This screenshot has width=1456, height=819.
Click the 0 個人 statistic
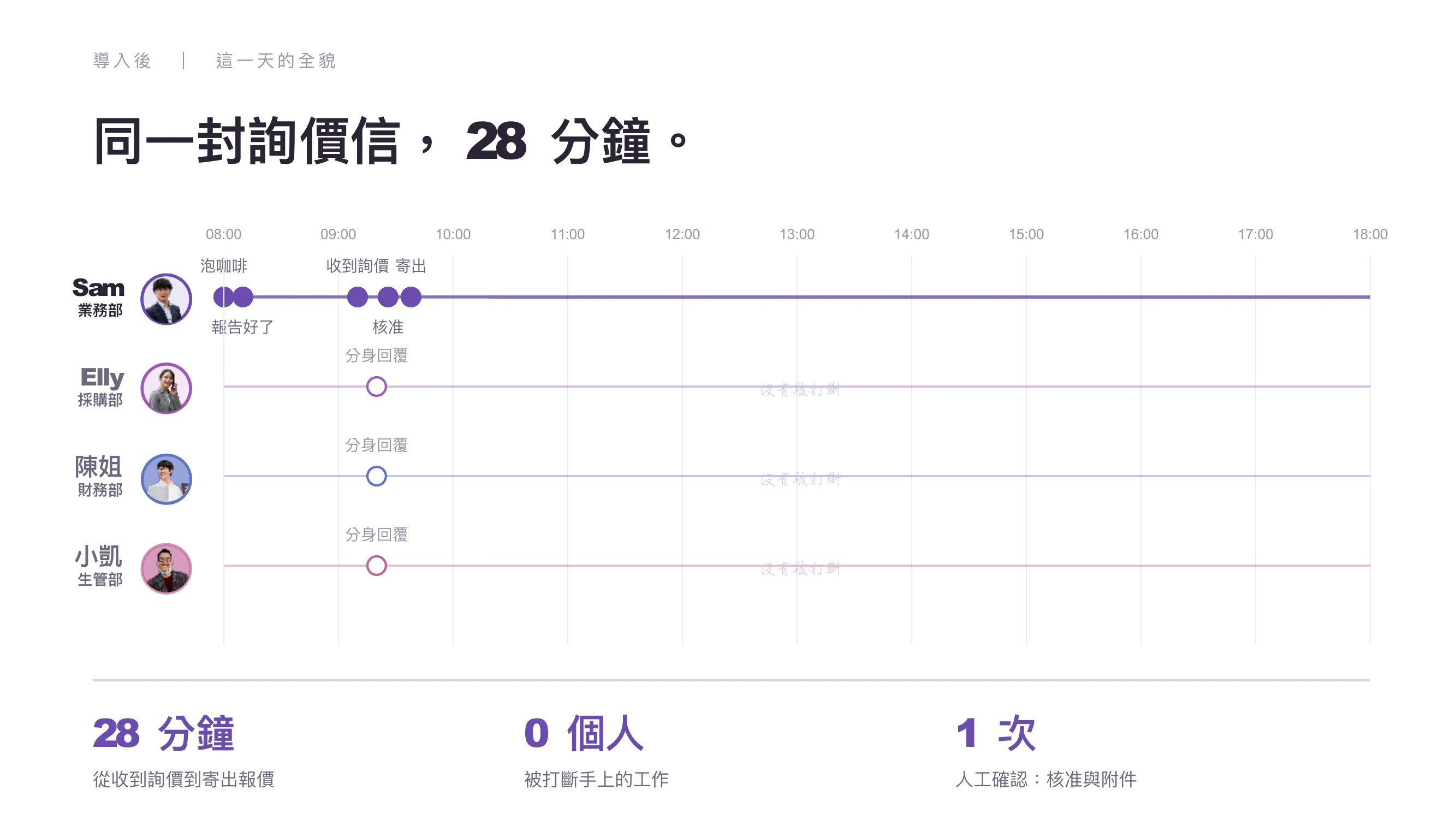[x=584, y=733]
